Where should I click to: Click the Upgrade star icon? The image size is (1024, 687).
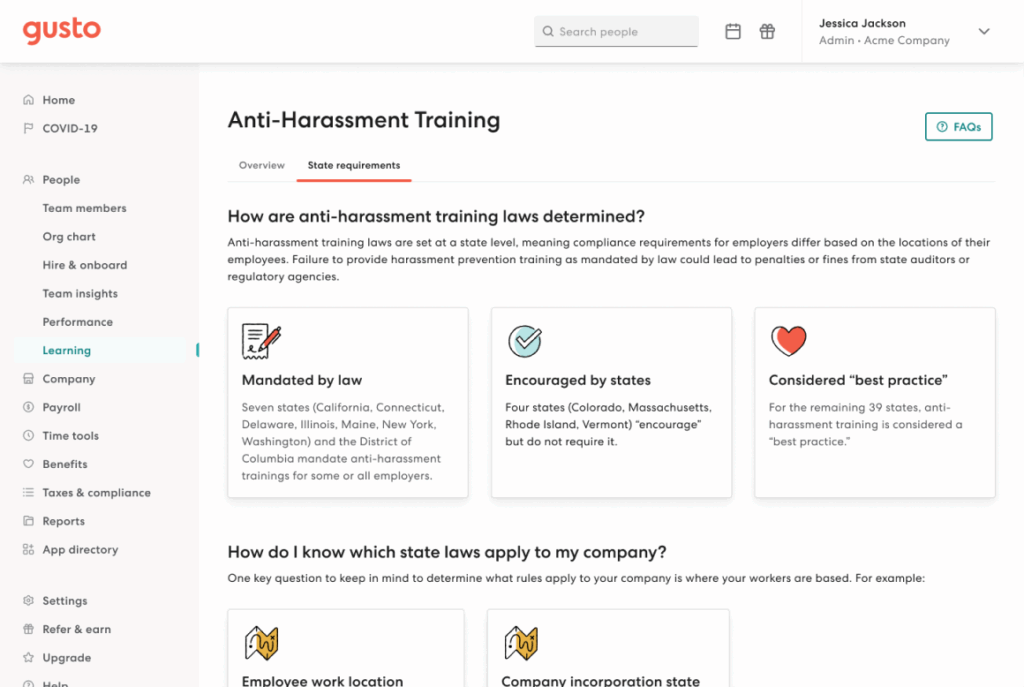click(28, 658)
